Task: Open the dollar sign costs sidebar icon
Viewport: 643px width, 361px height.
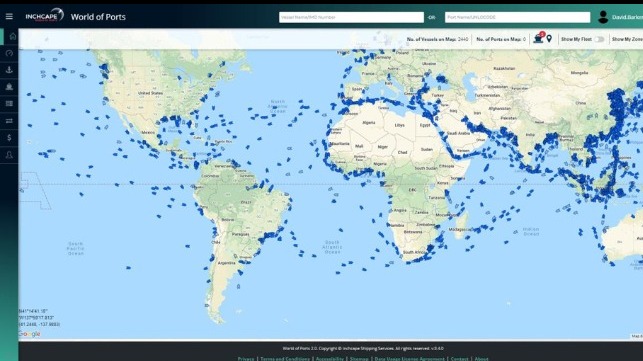Action: [9, 138]
